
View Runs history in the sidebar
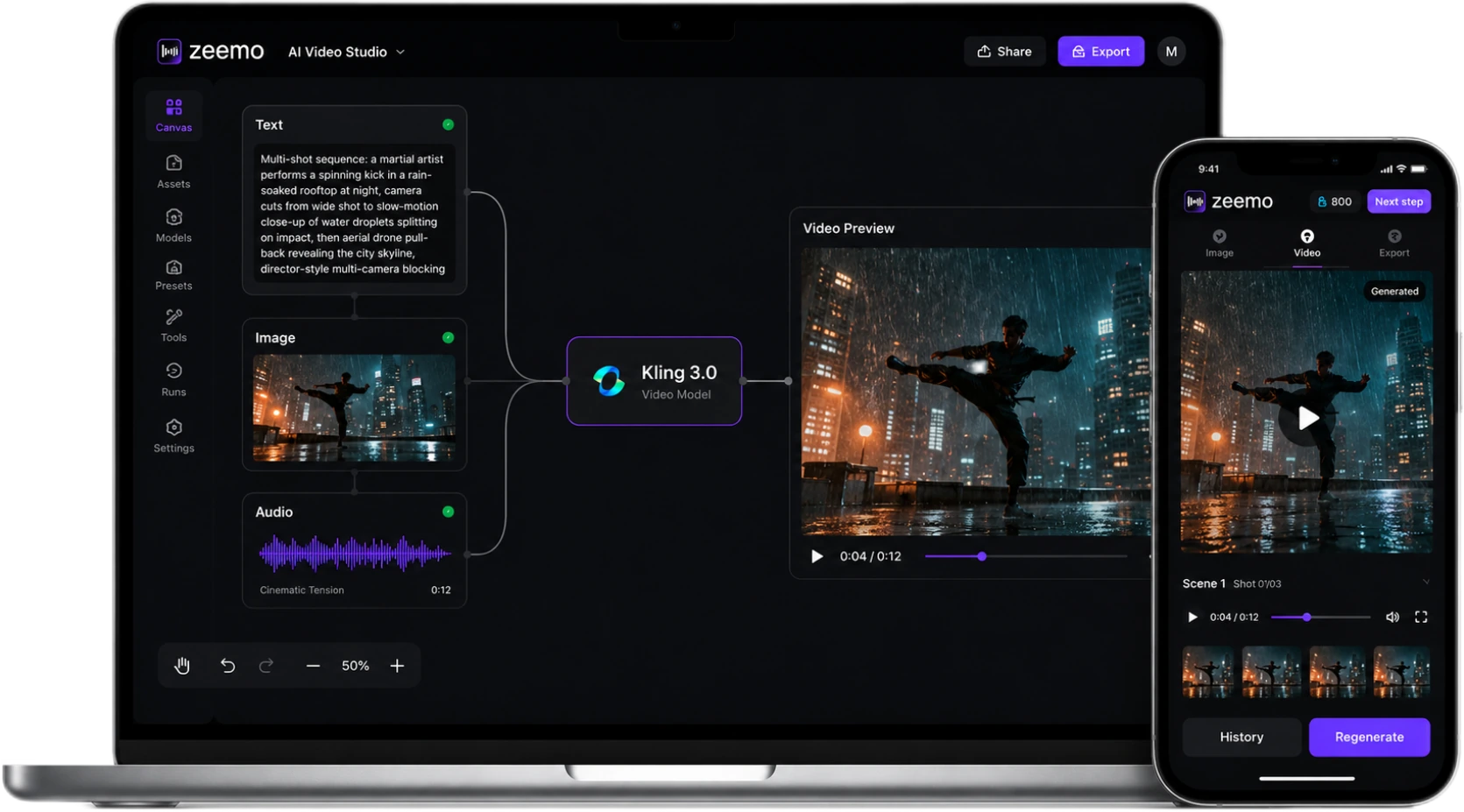click(x=173, y=379)
